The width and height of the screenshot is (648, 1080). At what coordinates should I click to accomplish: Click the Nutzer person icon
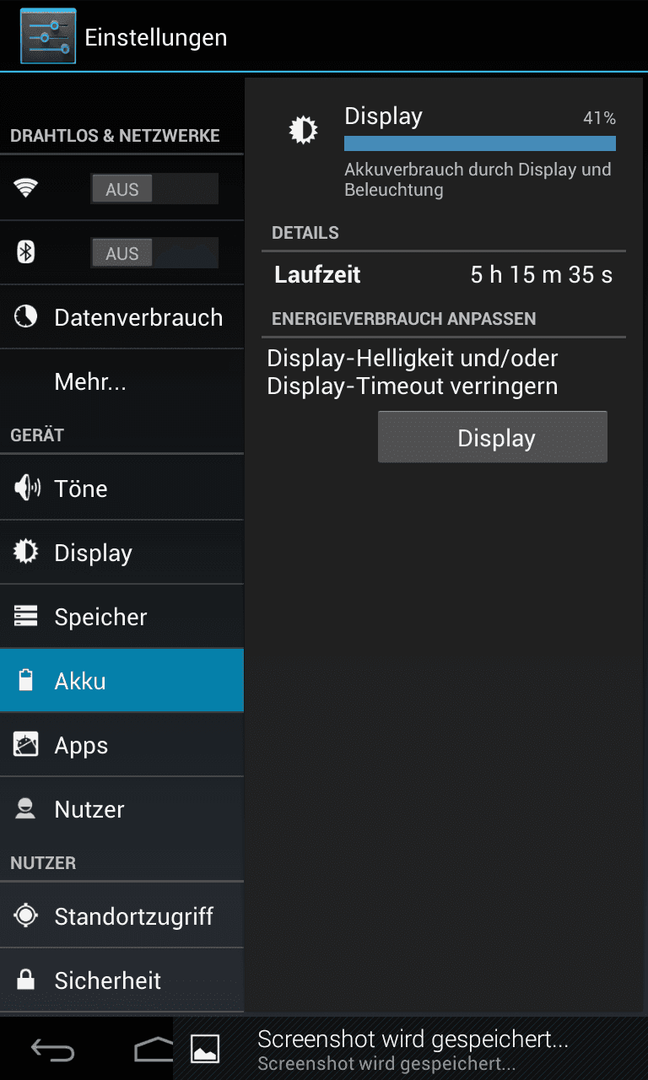coord(25,809)
